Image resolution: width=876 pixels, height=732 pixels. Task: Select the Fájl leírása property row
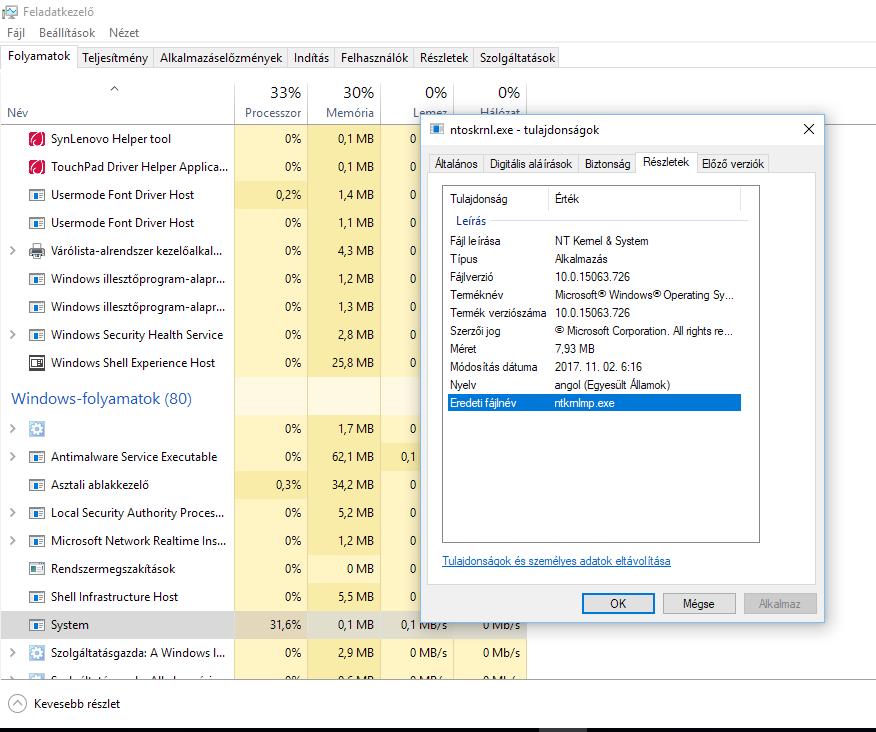click(x=594, y=241)
